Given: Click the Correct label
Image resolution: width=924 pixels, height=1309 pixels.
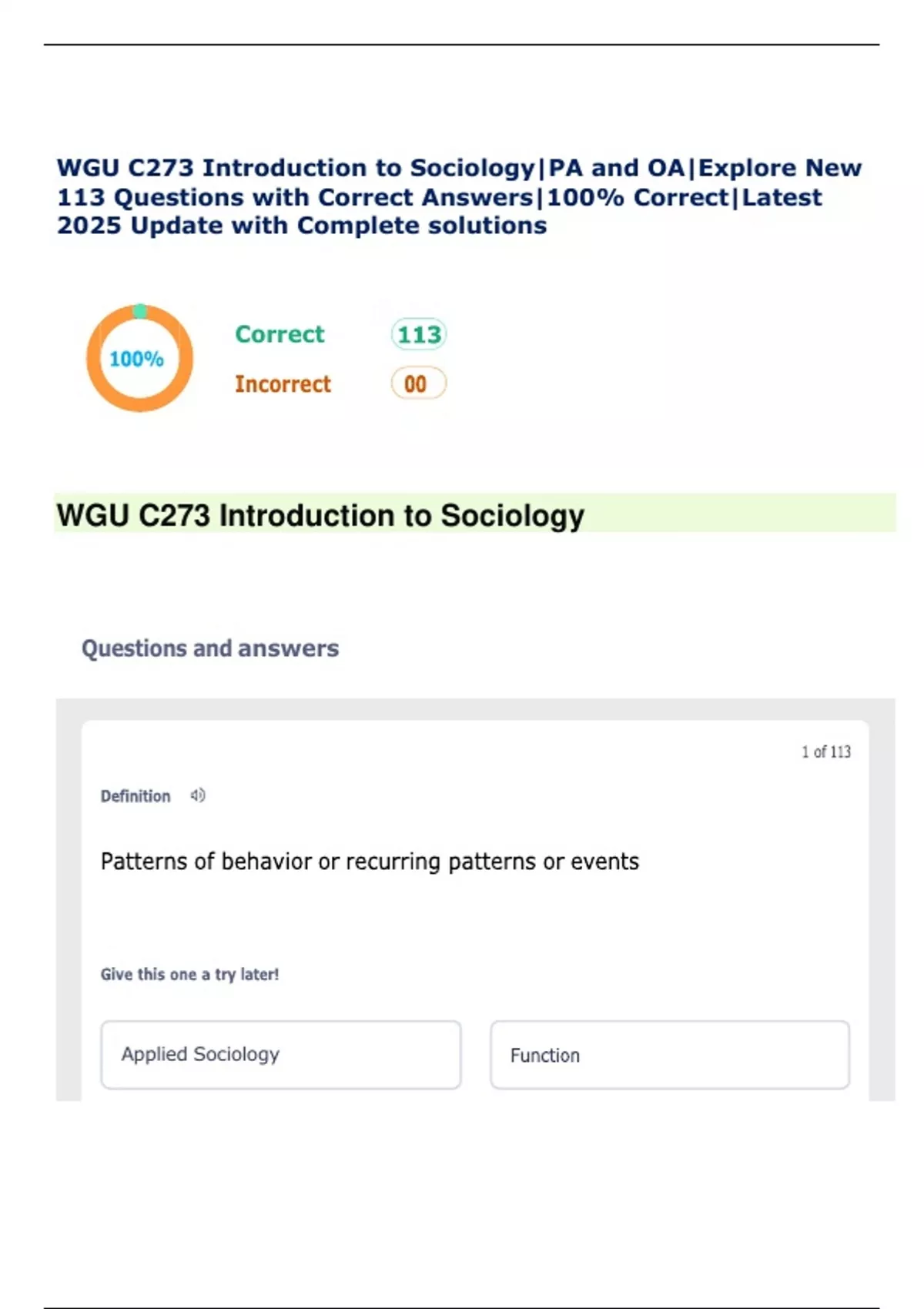Looking at the screenshot, I should (x=280, y=334).
